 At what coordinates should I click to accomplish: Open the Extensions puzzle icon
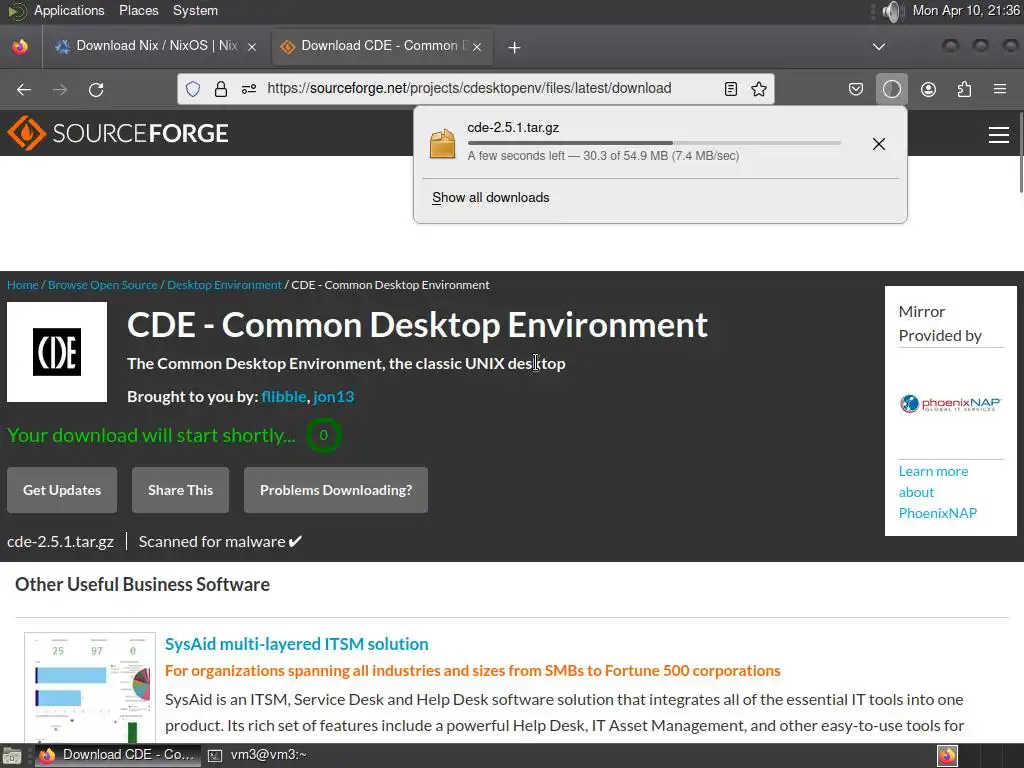point(964,89)
